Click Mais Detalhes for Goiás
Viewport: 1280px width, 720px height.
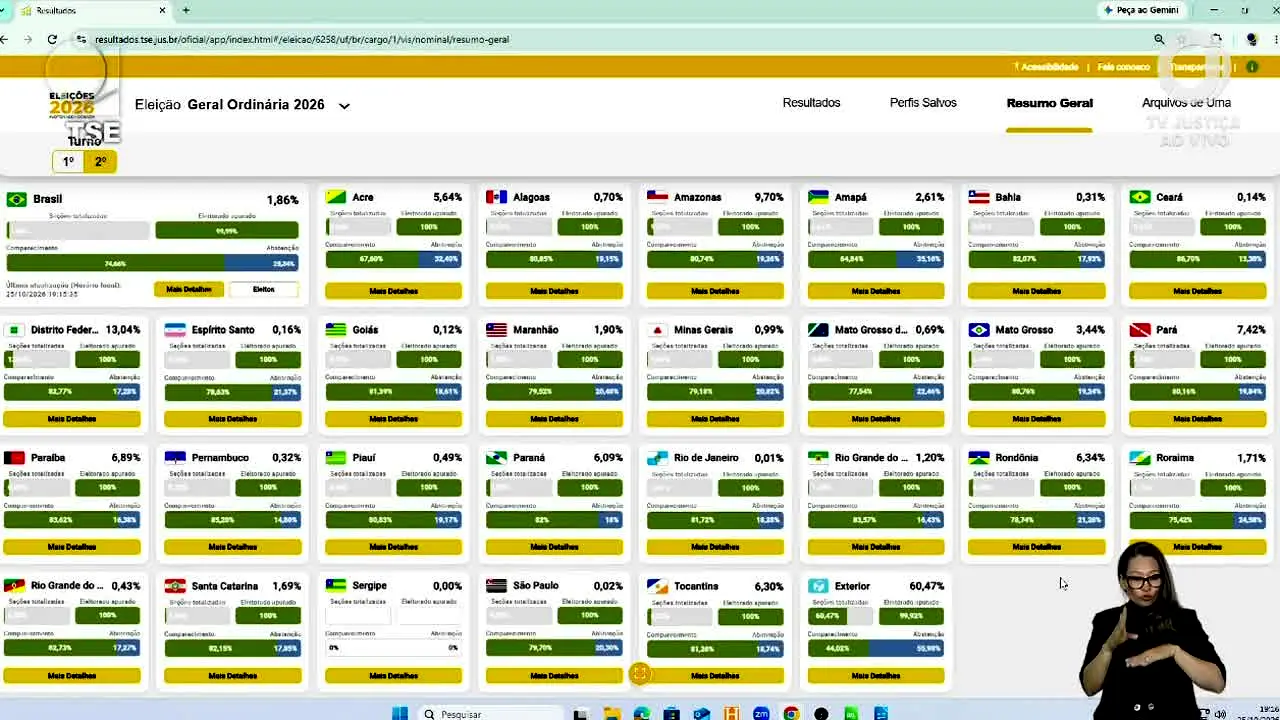[393, 419]
